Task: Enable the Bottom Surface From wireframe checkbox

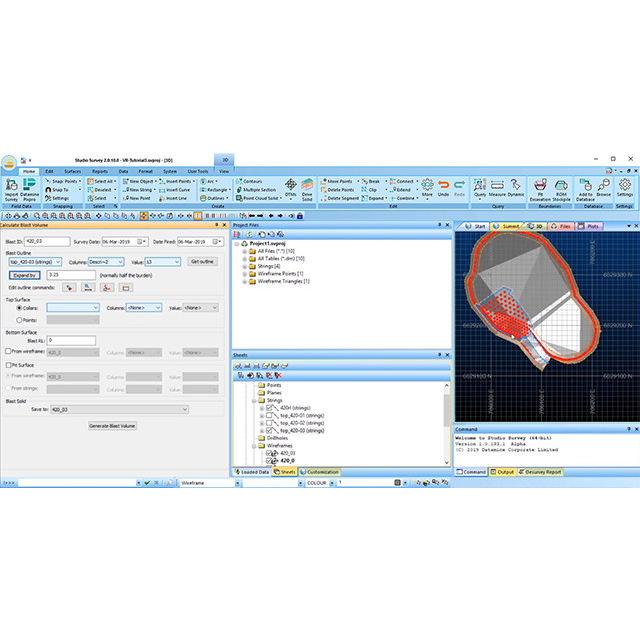Action: tap(8, 352)
